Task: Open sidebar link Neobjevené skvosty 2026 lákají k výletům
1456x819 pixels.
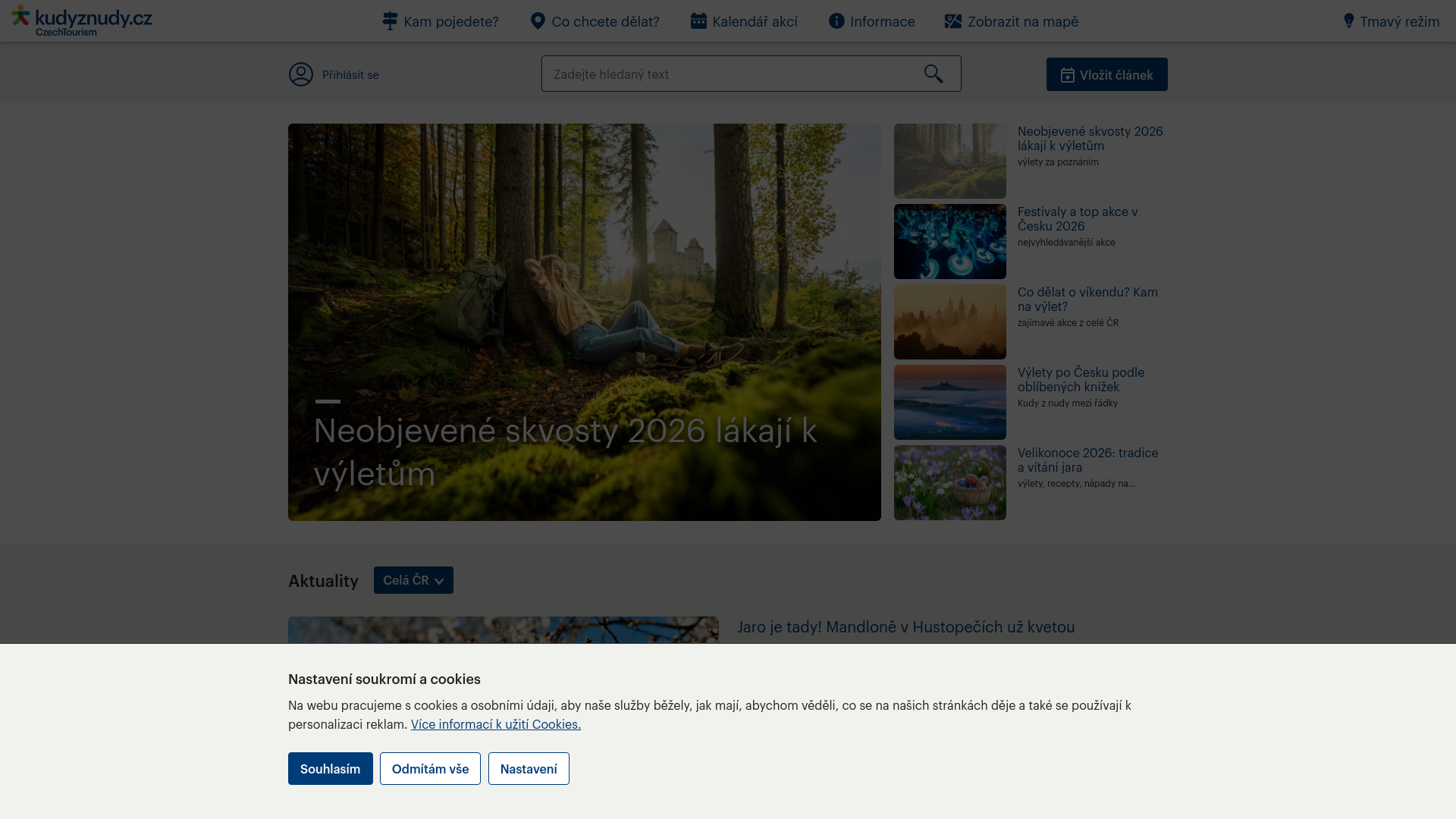Action: (1090, 138)
